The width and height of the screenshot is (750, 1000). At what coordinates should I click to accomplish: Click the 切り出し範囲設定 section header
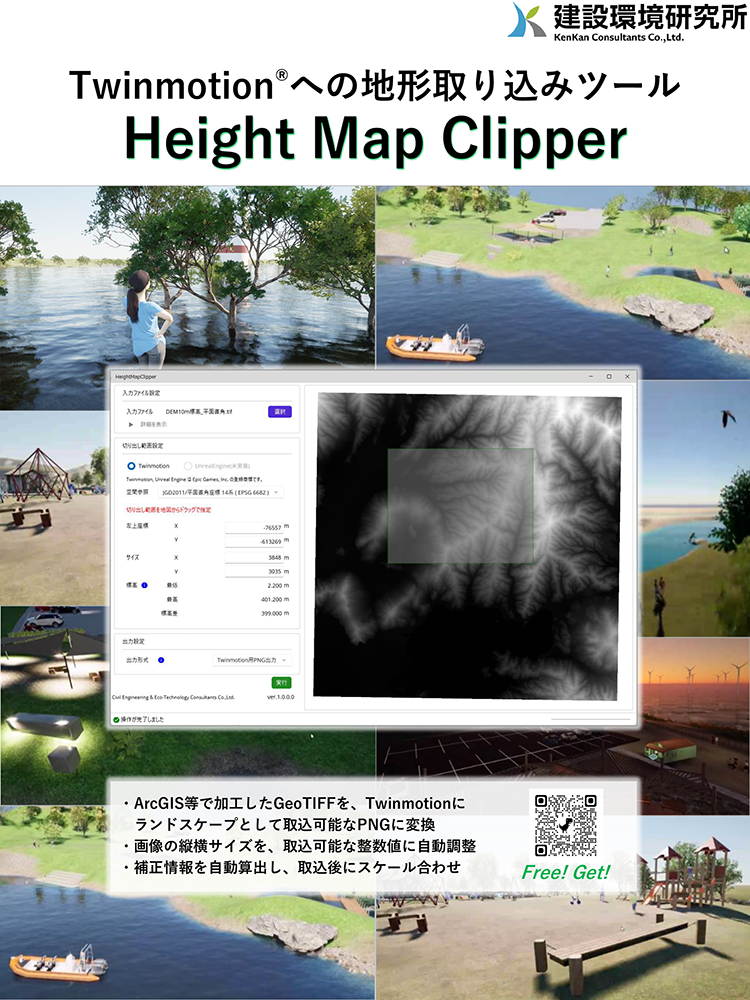point(142,446)
